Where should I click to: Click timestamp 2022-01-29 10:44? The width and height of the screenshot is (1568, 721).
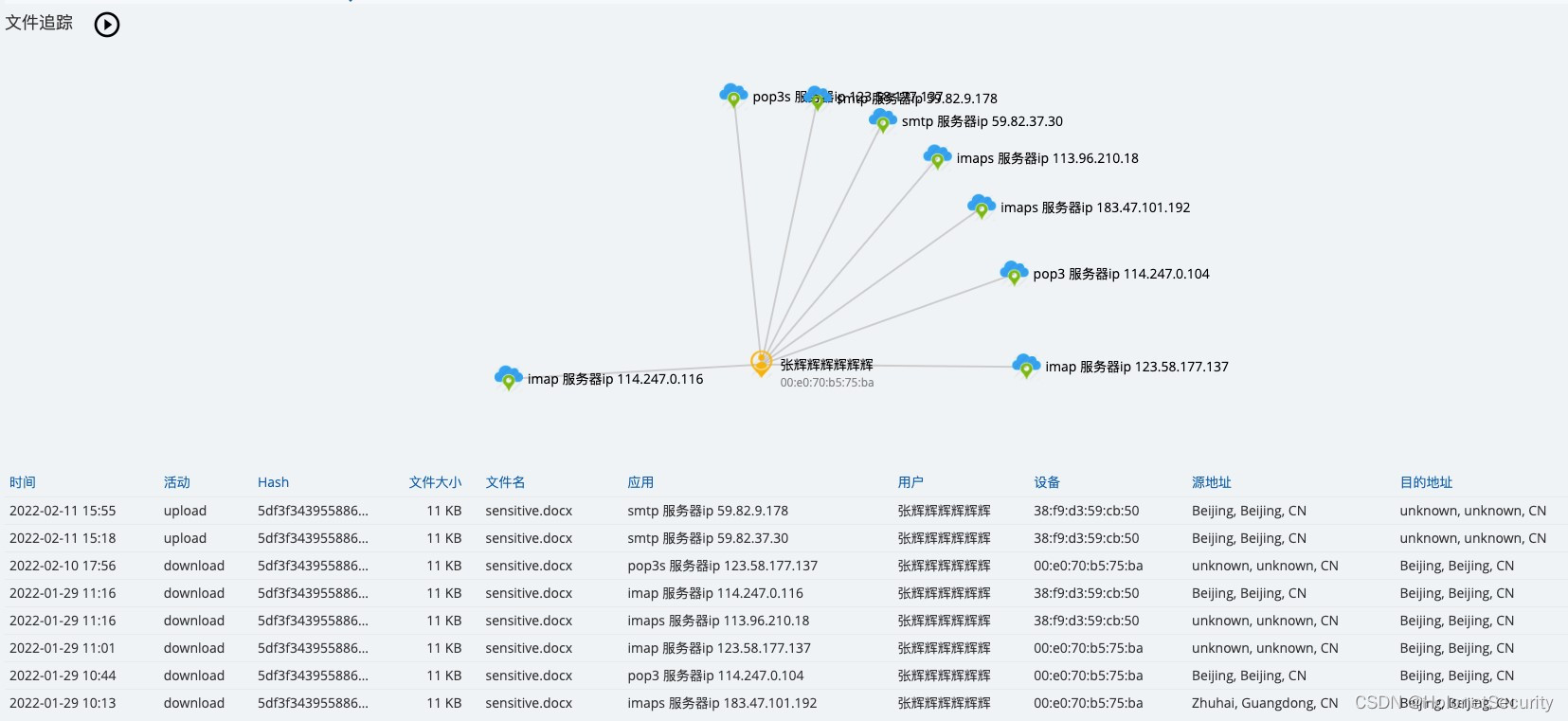pos(63,676)
